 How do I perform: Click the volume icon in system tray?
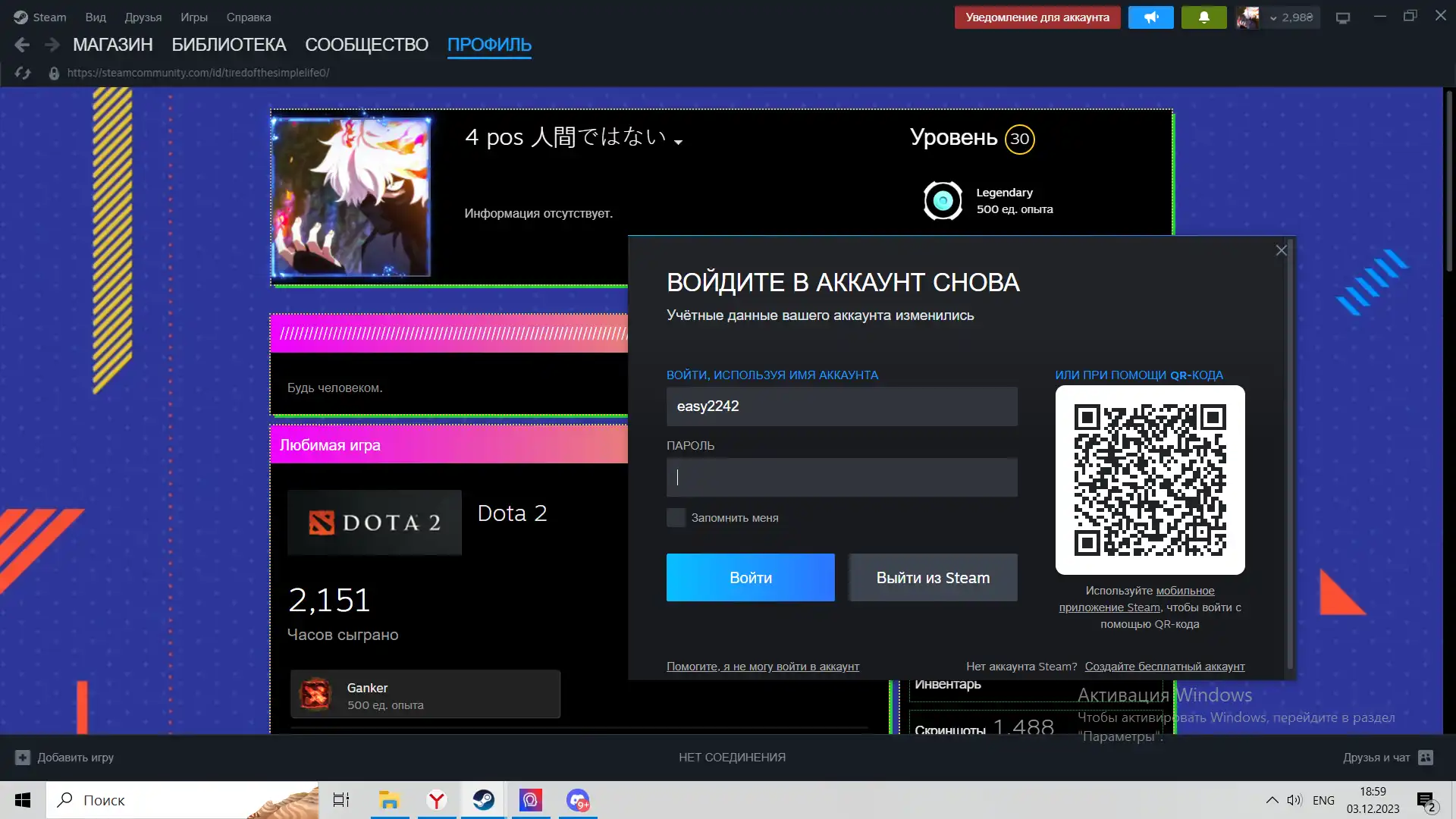click(x=1294, y=800)
